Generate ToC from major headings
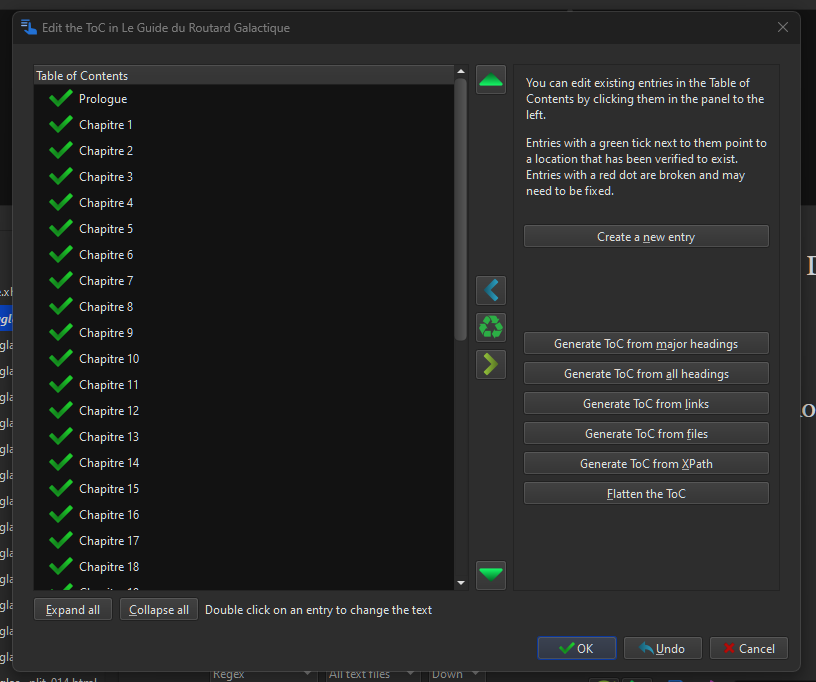 coord(646,344)
